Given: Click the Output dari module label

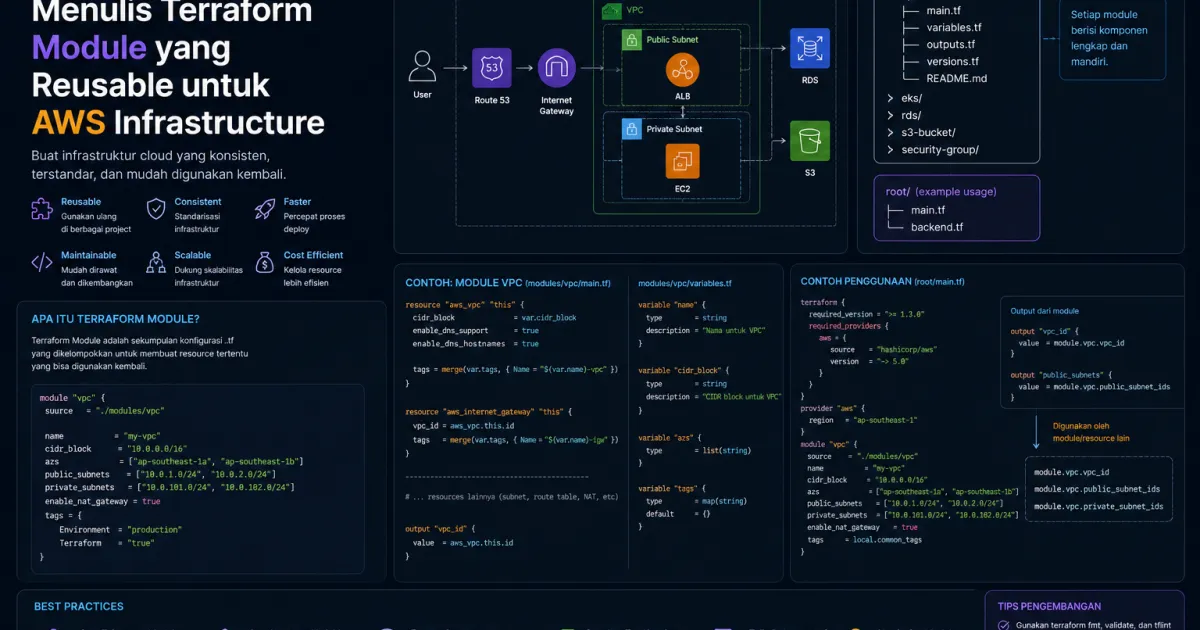Looking at the screenshot, I should click(x=1044, y=311).
